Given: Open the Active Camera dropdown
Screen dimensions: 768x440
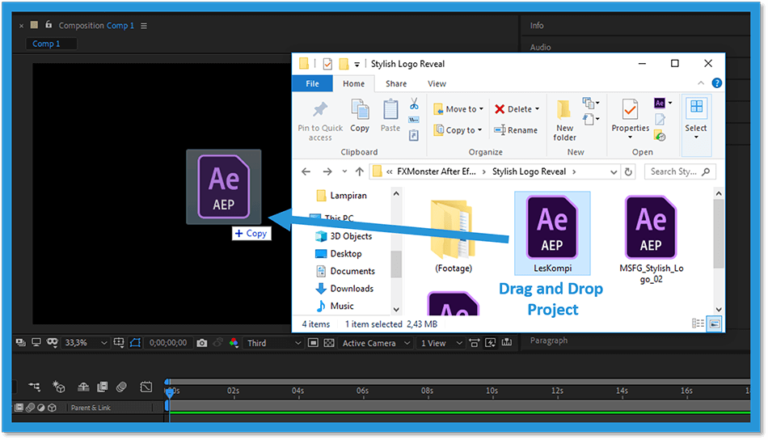Looking at the screenshot, I should click(x=376, y=343).
